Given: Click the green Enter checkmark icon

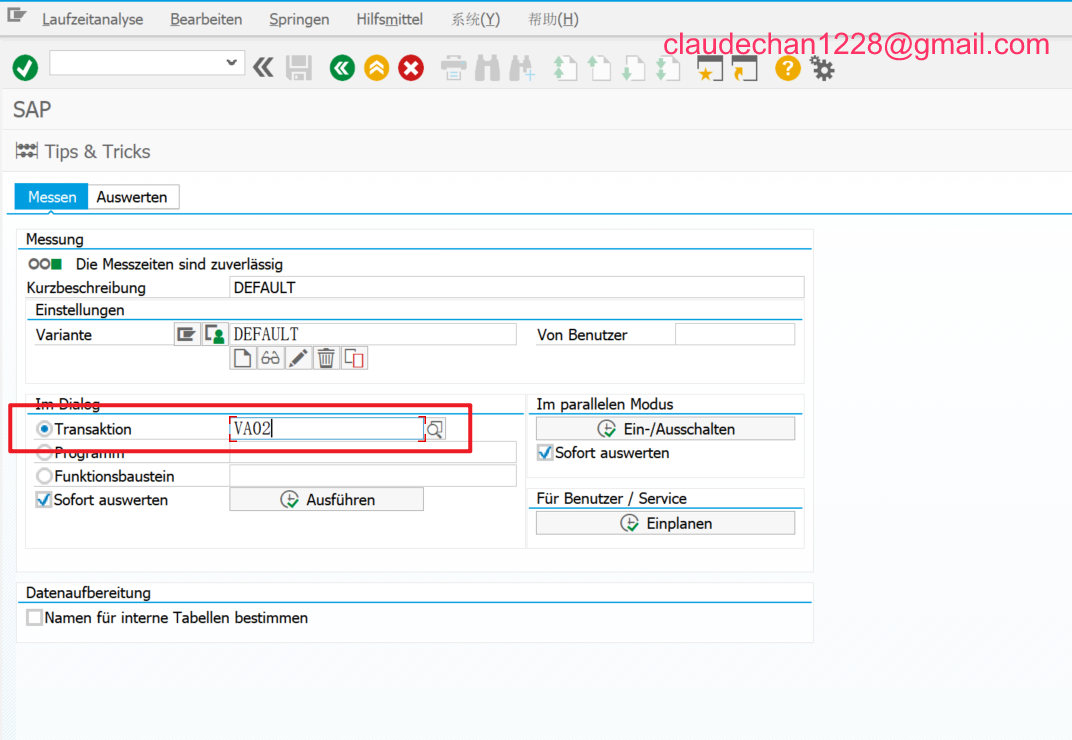Looking at the screenshot, I should tap(25, 68).
